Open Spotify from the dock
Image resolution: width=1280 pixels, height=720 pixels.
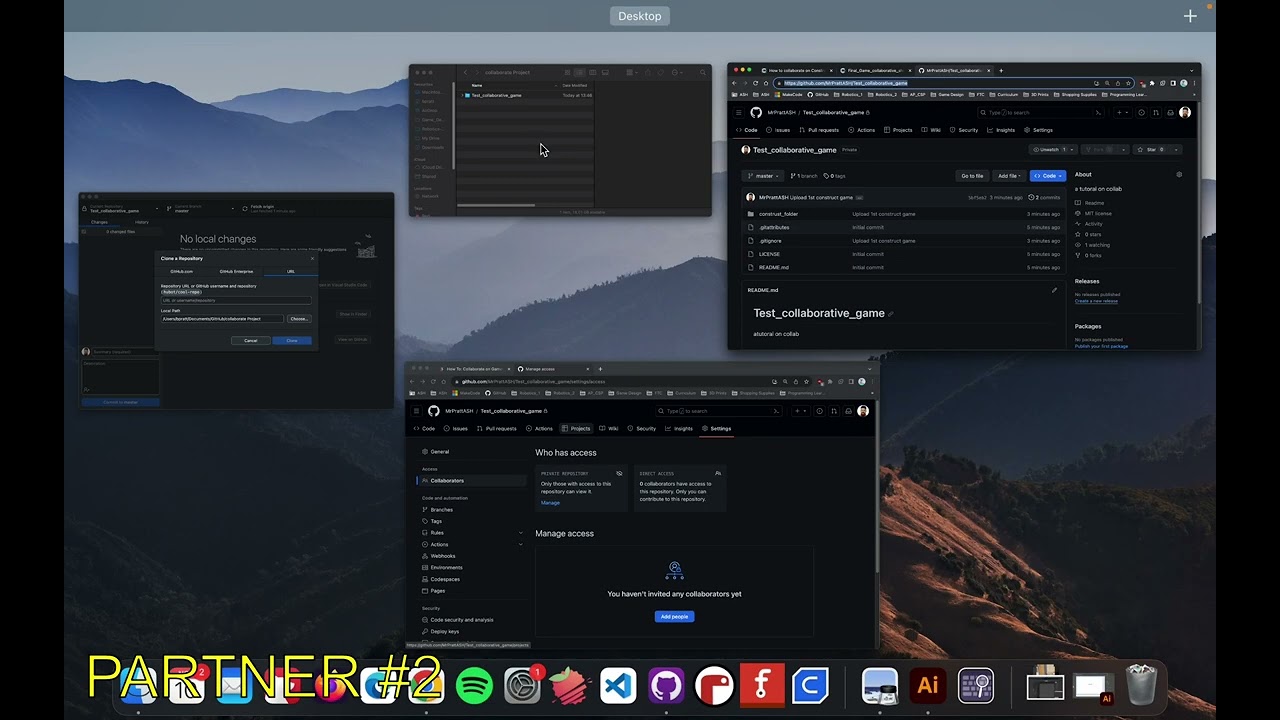[474, 686]
